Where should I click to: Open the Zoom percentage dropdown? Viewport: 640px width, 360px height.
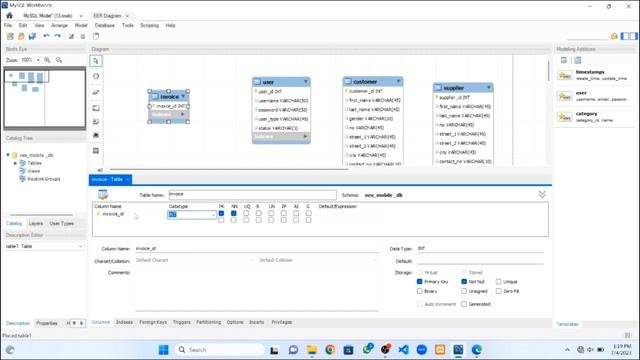click(x=38, y=60)
